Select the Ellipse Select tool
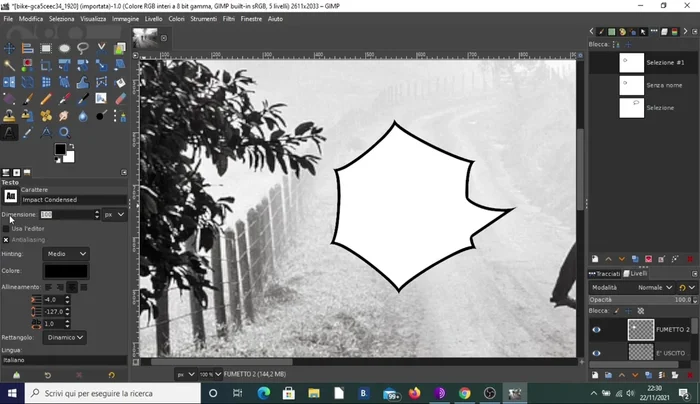 64,48
